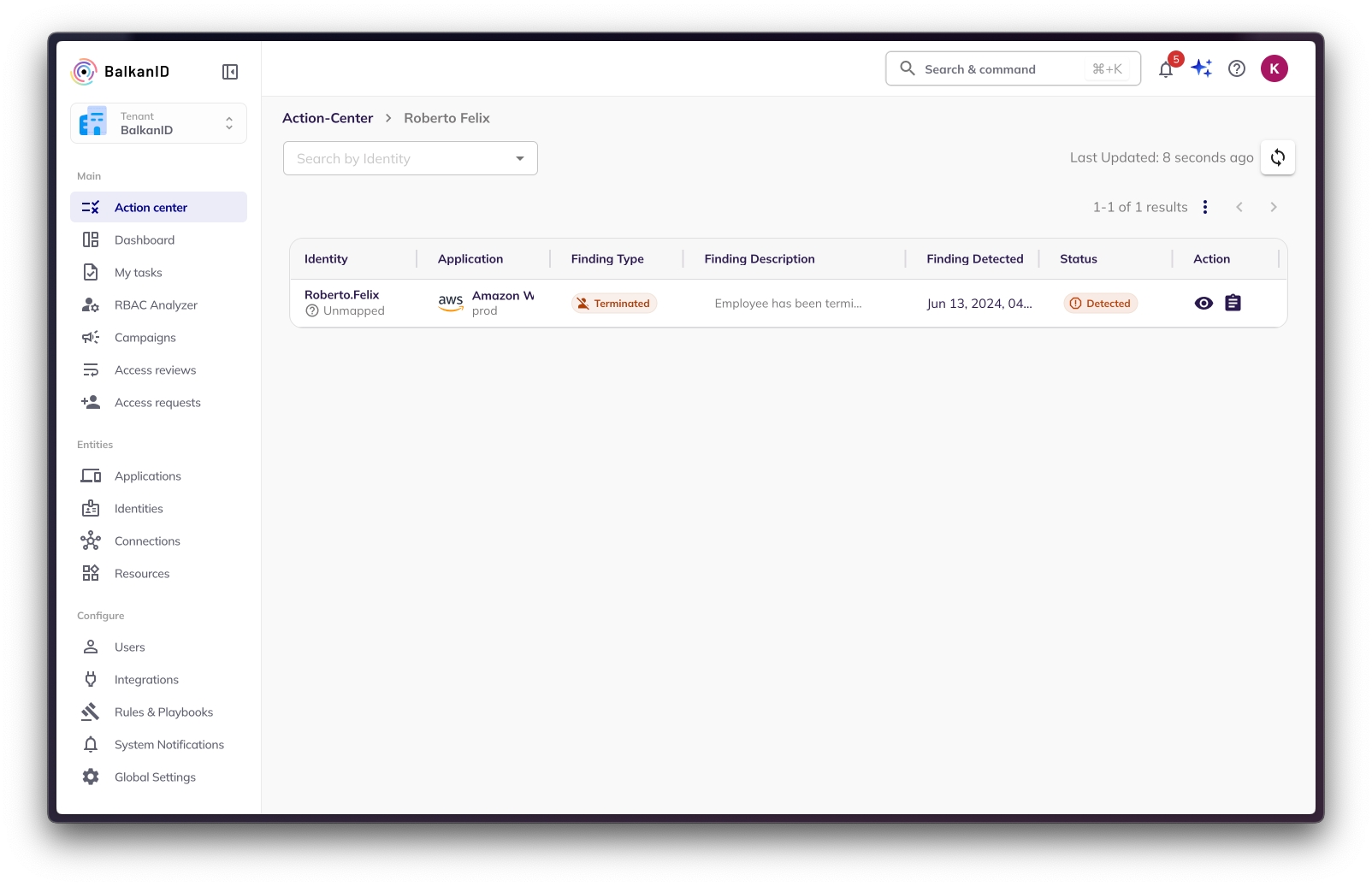Open Resources page

tap(158, 573)
